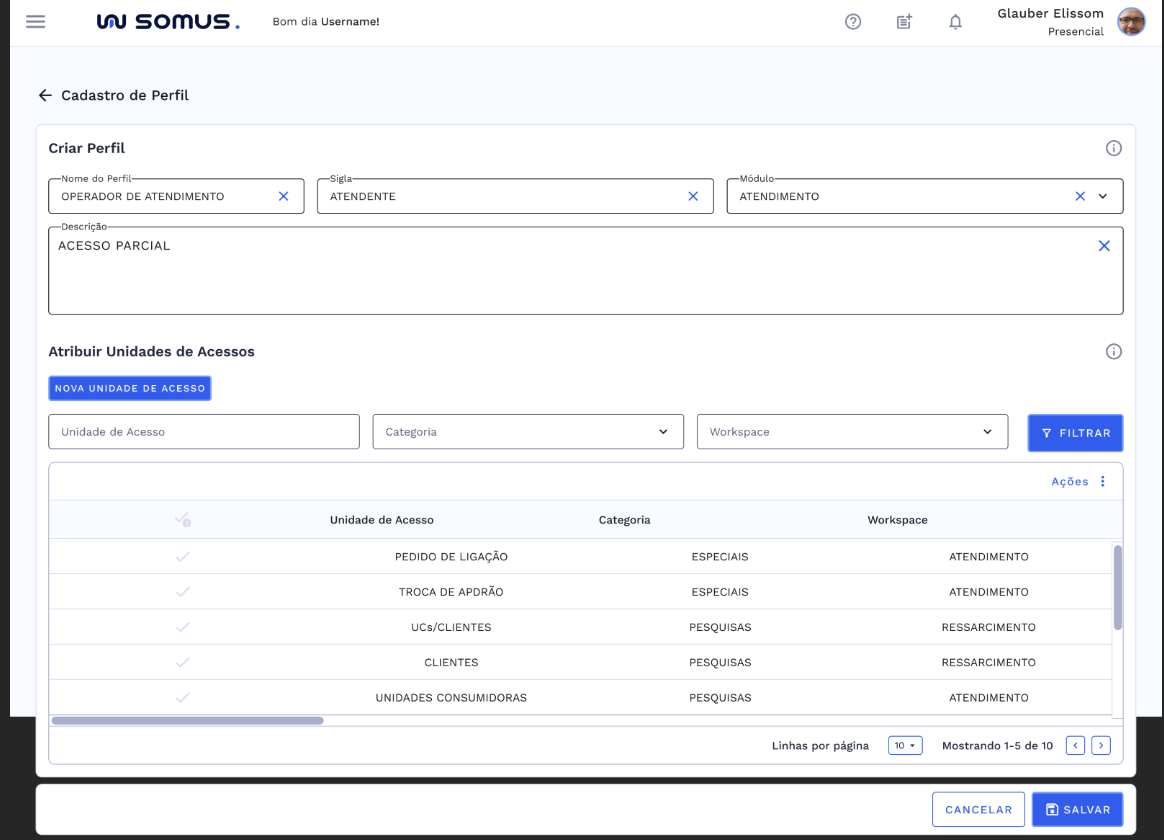1164x840 pixels.
Task: Toggle checkmark for UCs/CLIENTES row
Action: coord(182,627)
